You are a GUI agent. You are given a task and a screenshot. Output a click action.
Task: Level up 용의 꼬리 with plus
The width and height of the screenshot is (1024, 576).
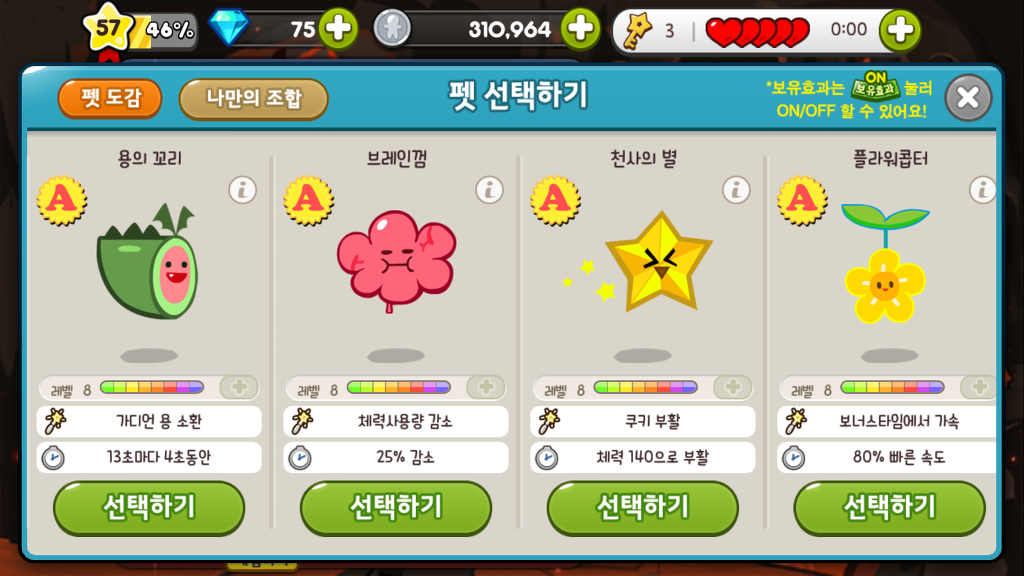(239, 387)
